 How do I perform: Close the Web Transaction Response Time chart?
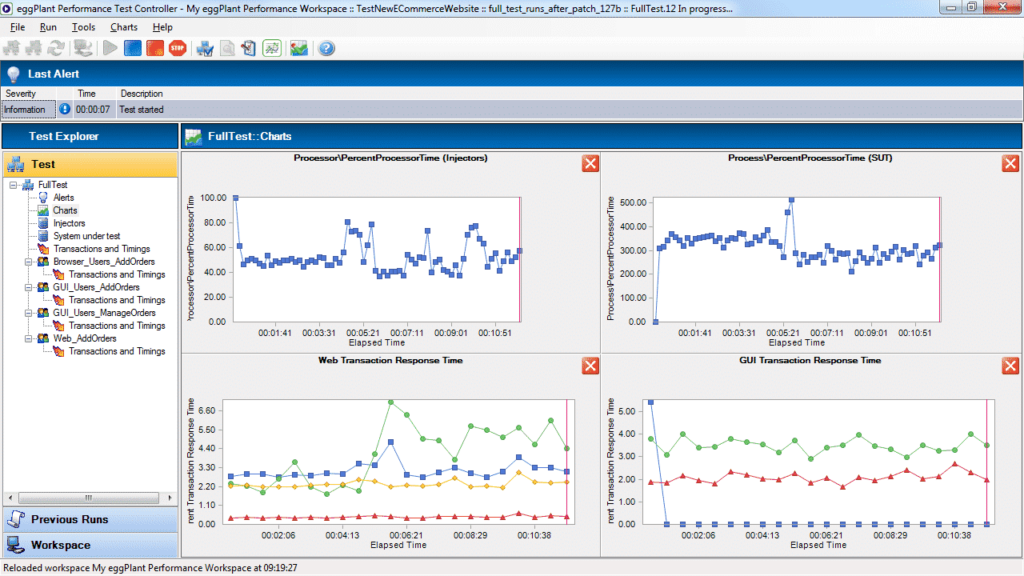[590, 366]
